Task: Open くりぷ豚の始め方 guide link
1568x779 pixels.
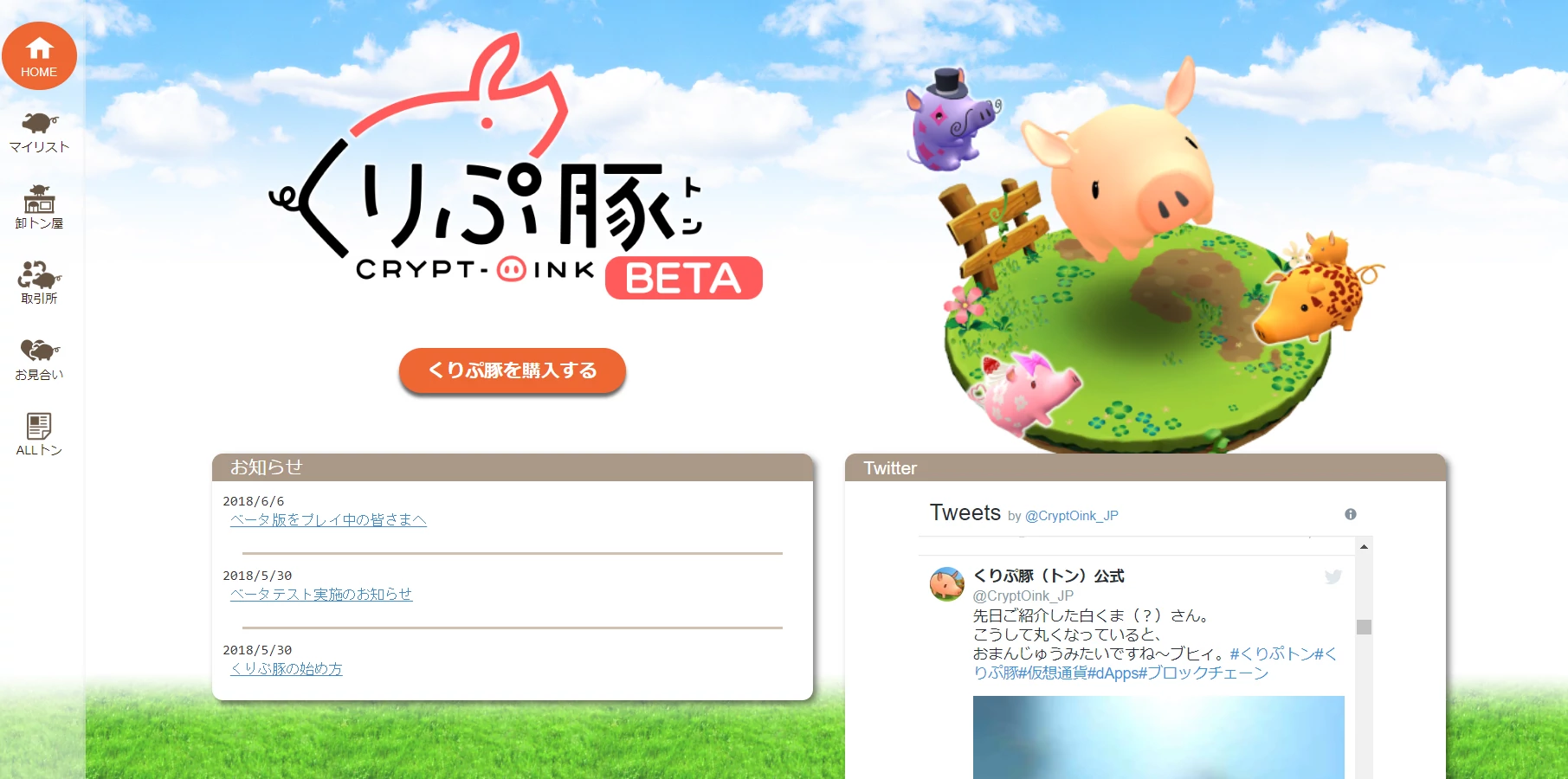Action: (x=287, y=668)
